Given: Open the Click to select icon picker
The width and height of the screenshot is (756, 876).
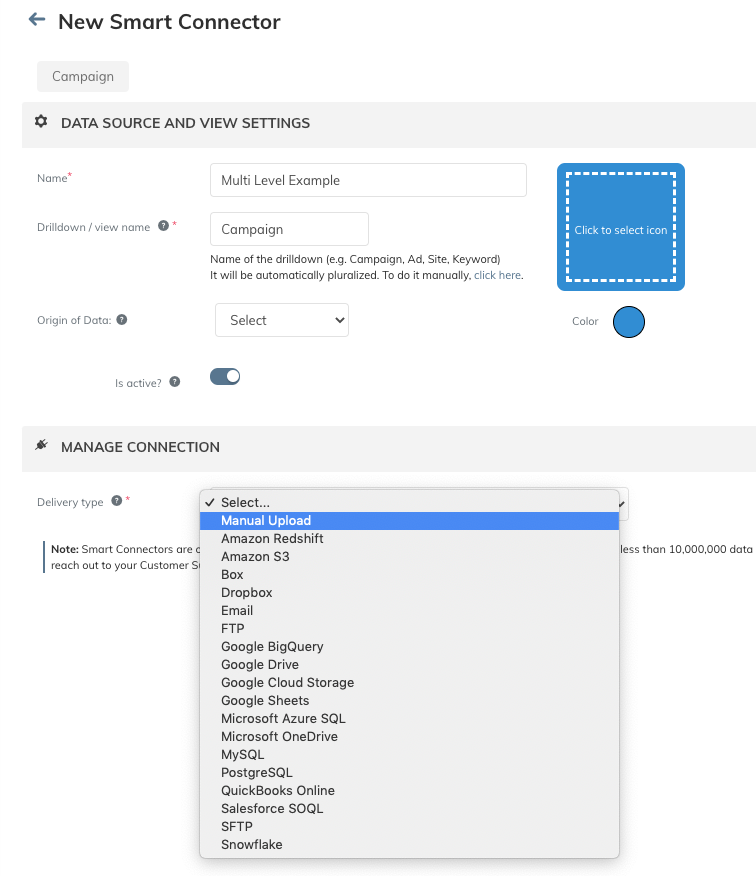Looking at the screenshot, I should tap(621, 227).
